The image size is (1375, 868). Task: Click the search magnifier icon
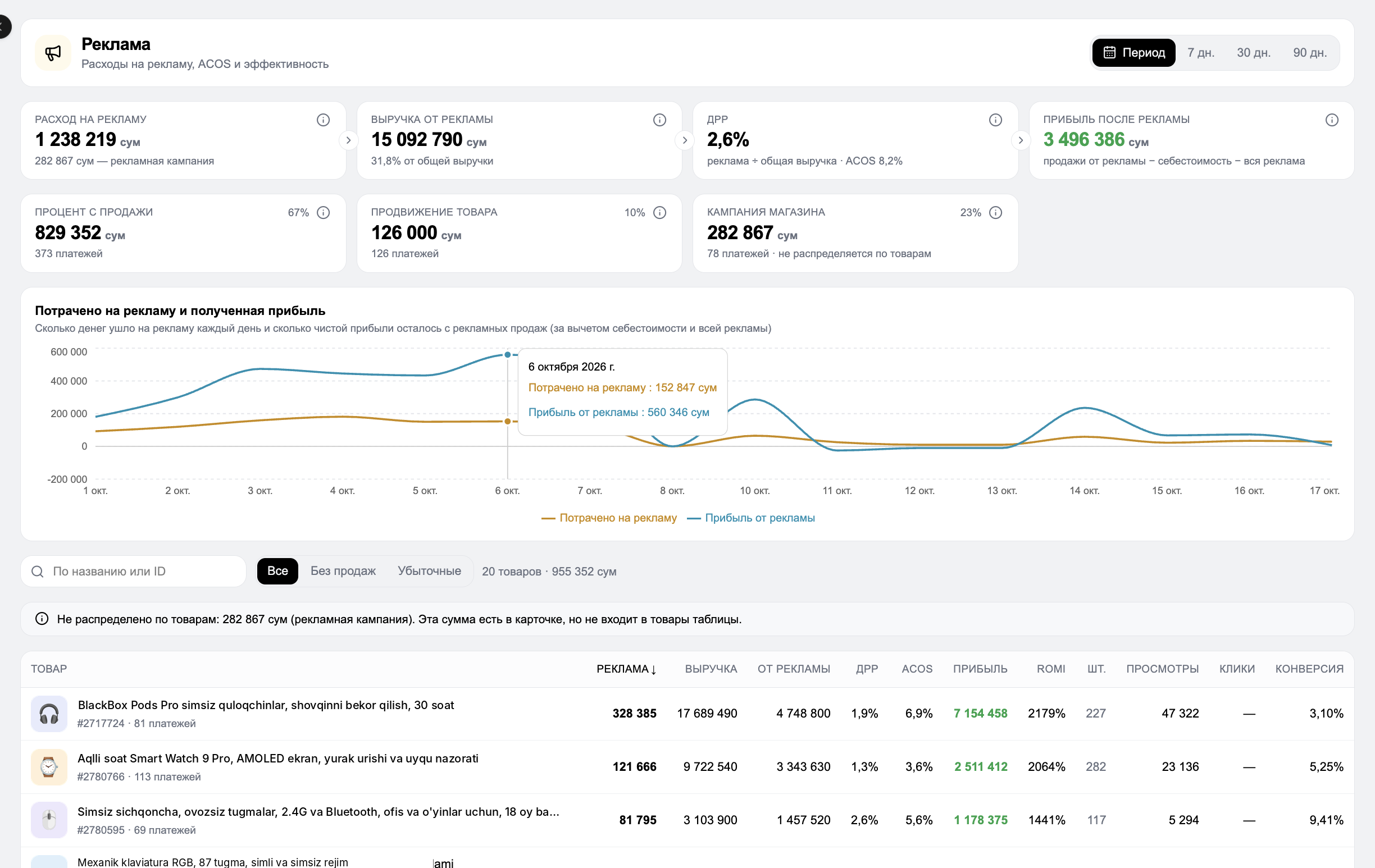[x=38, y=571]
